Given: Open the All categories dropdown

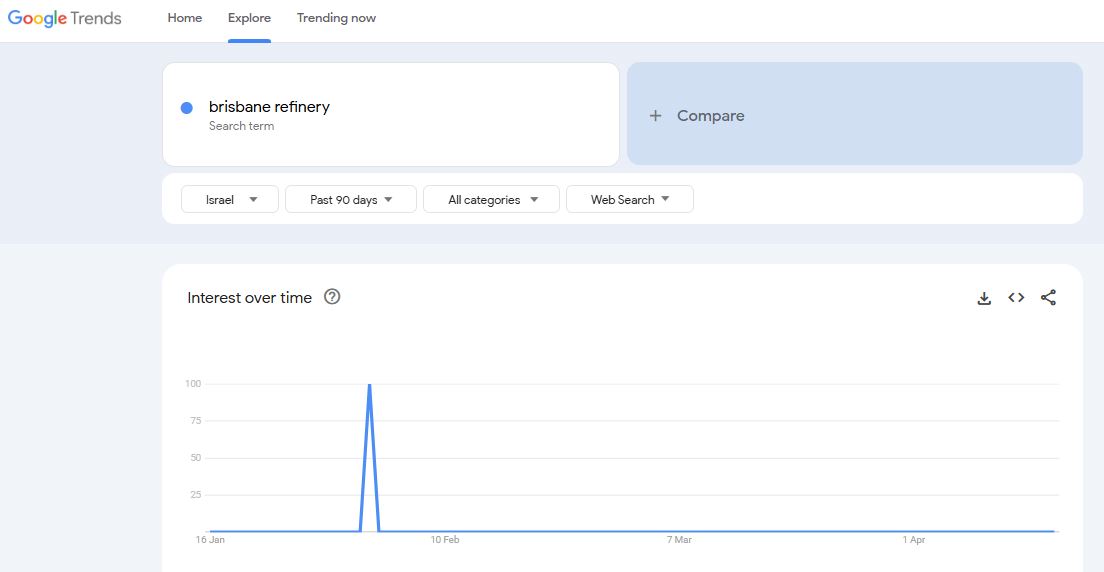Looking at the screenshot, I should tap(491, 199).
